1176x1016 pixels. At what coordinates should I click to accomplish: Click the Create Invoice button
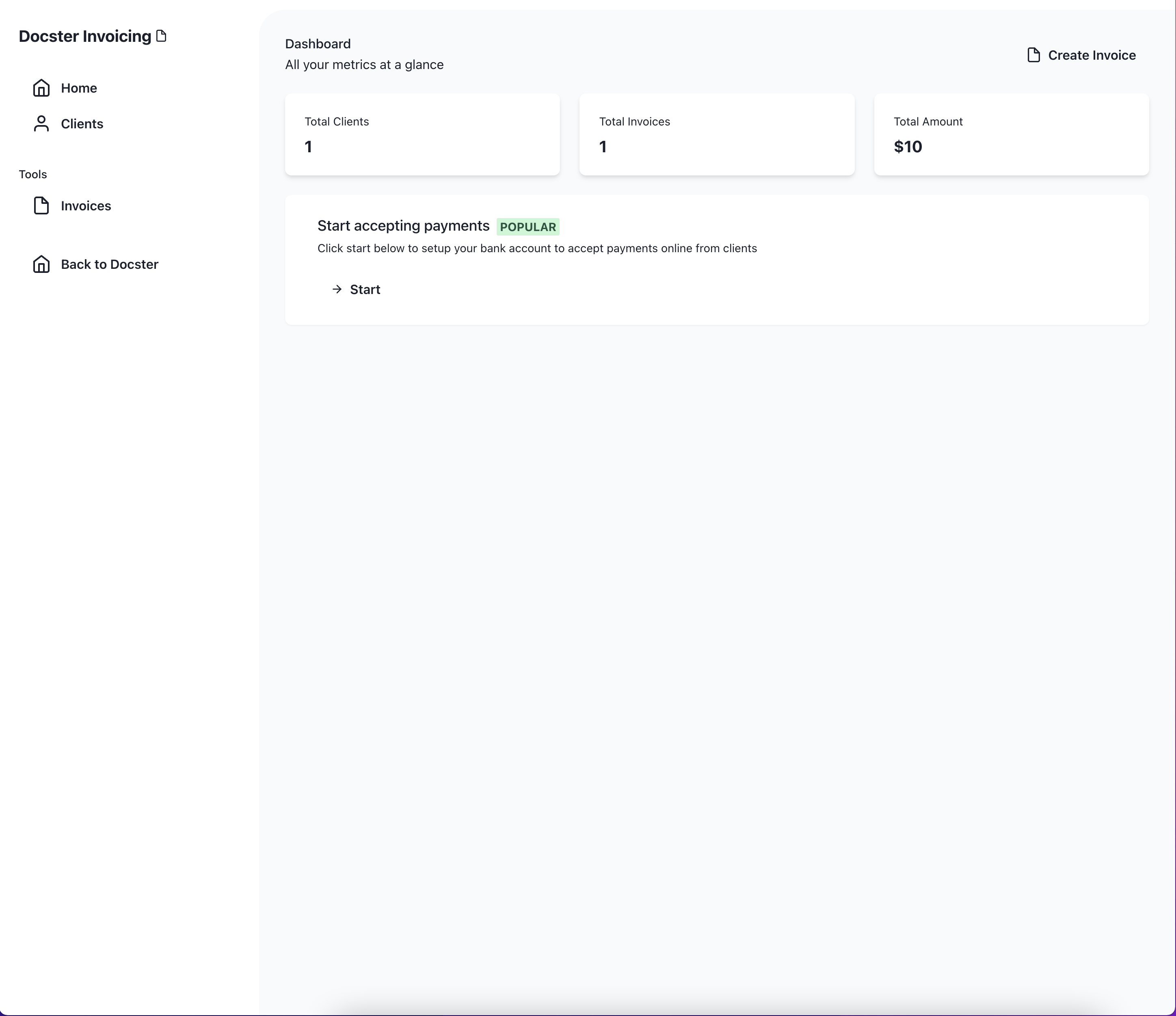pos(1081,54)
